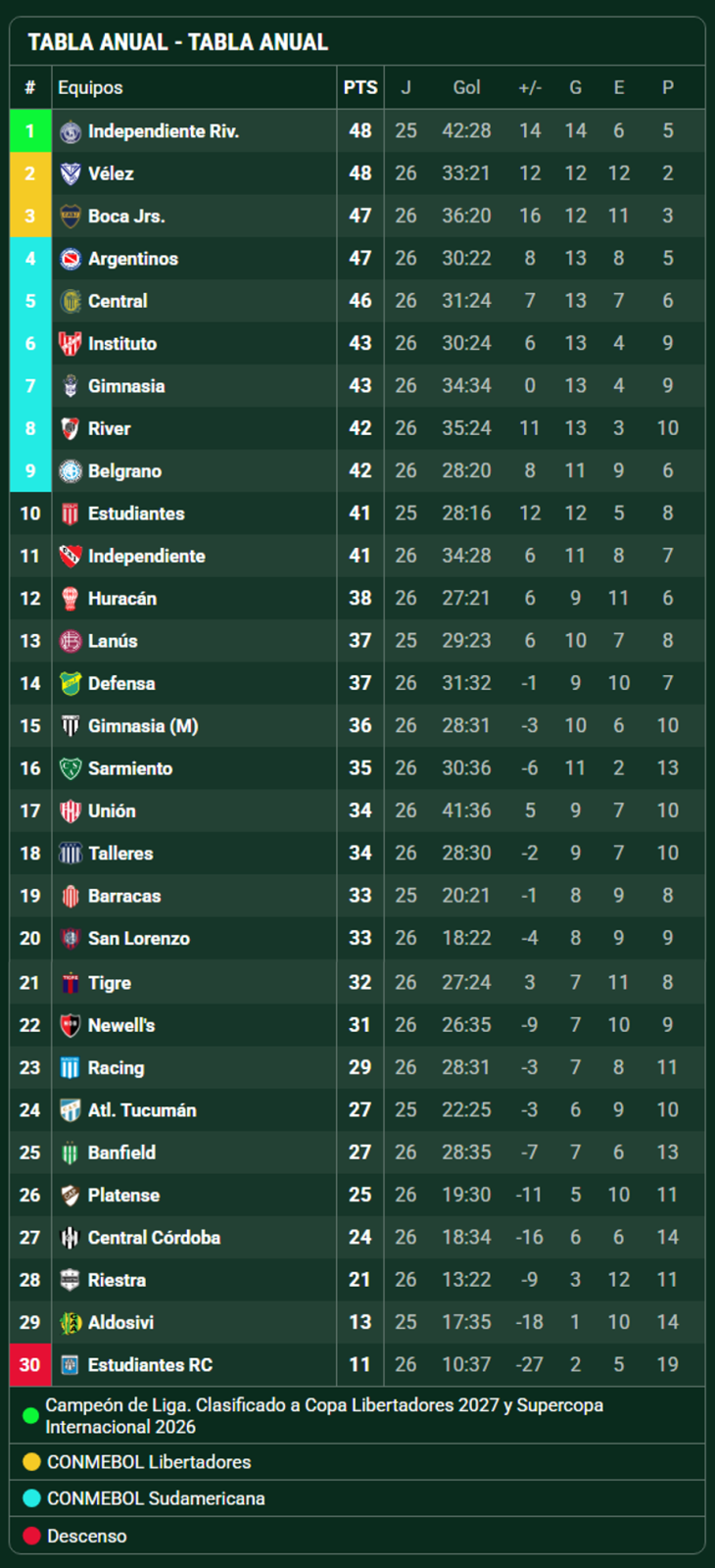Click the Newell's team crest
The image size is (715, 1568).
point(71,1026)
